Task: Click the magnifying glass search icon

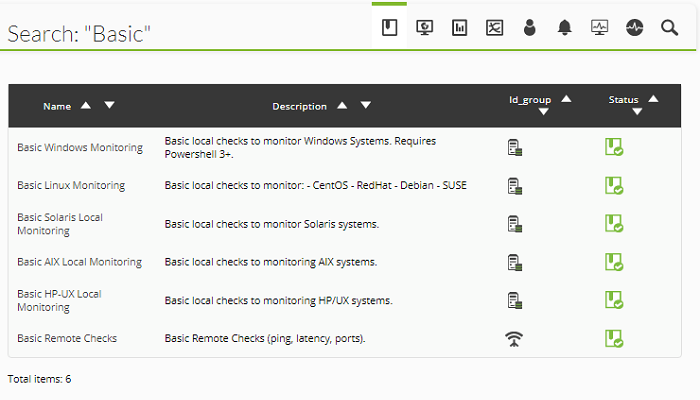Action: [x=669, y=28]
